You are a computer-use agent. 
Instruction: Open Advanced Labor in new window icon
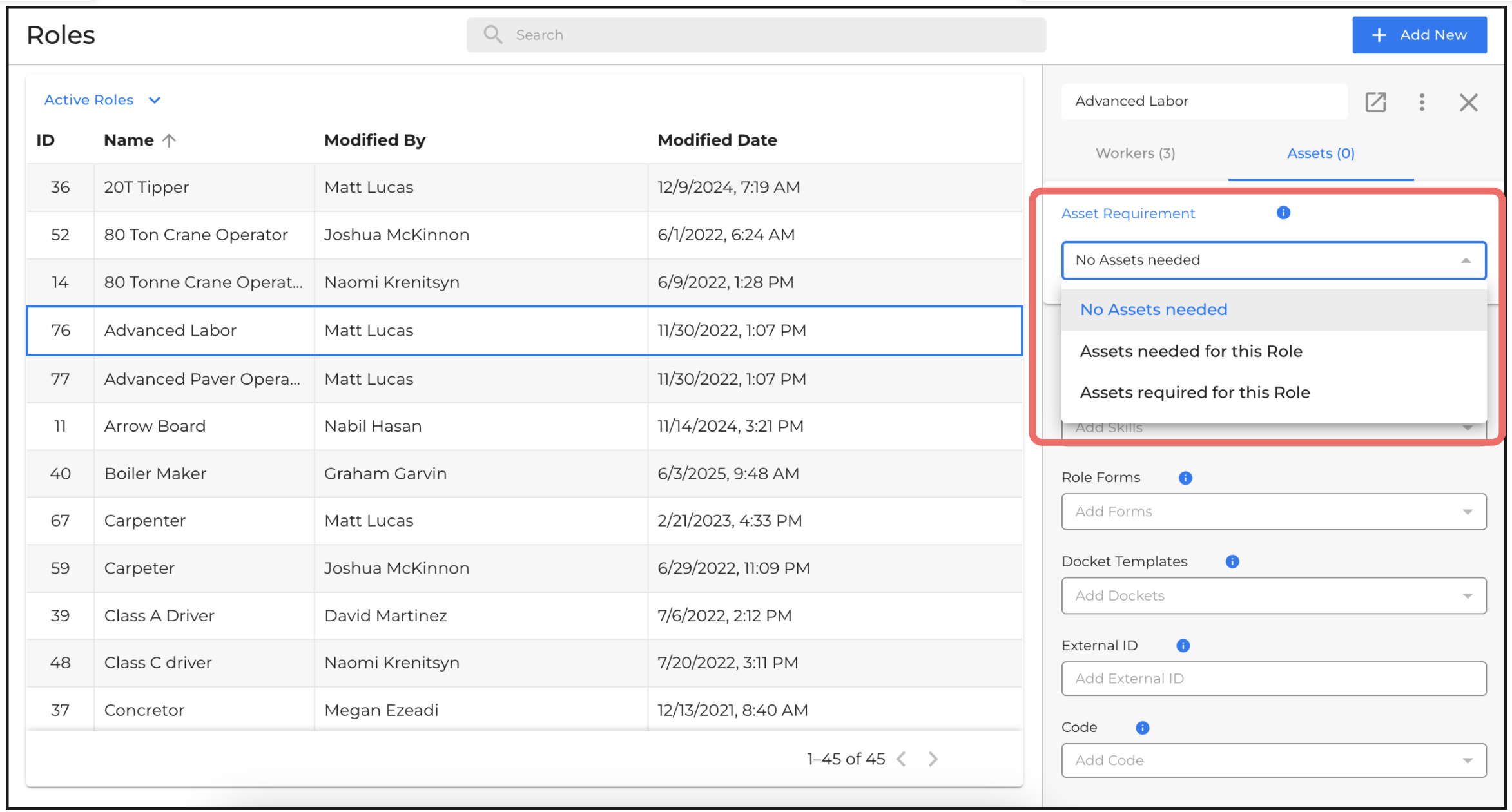(1375, 102)
